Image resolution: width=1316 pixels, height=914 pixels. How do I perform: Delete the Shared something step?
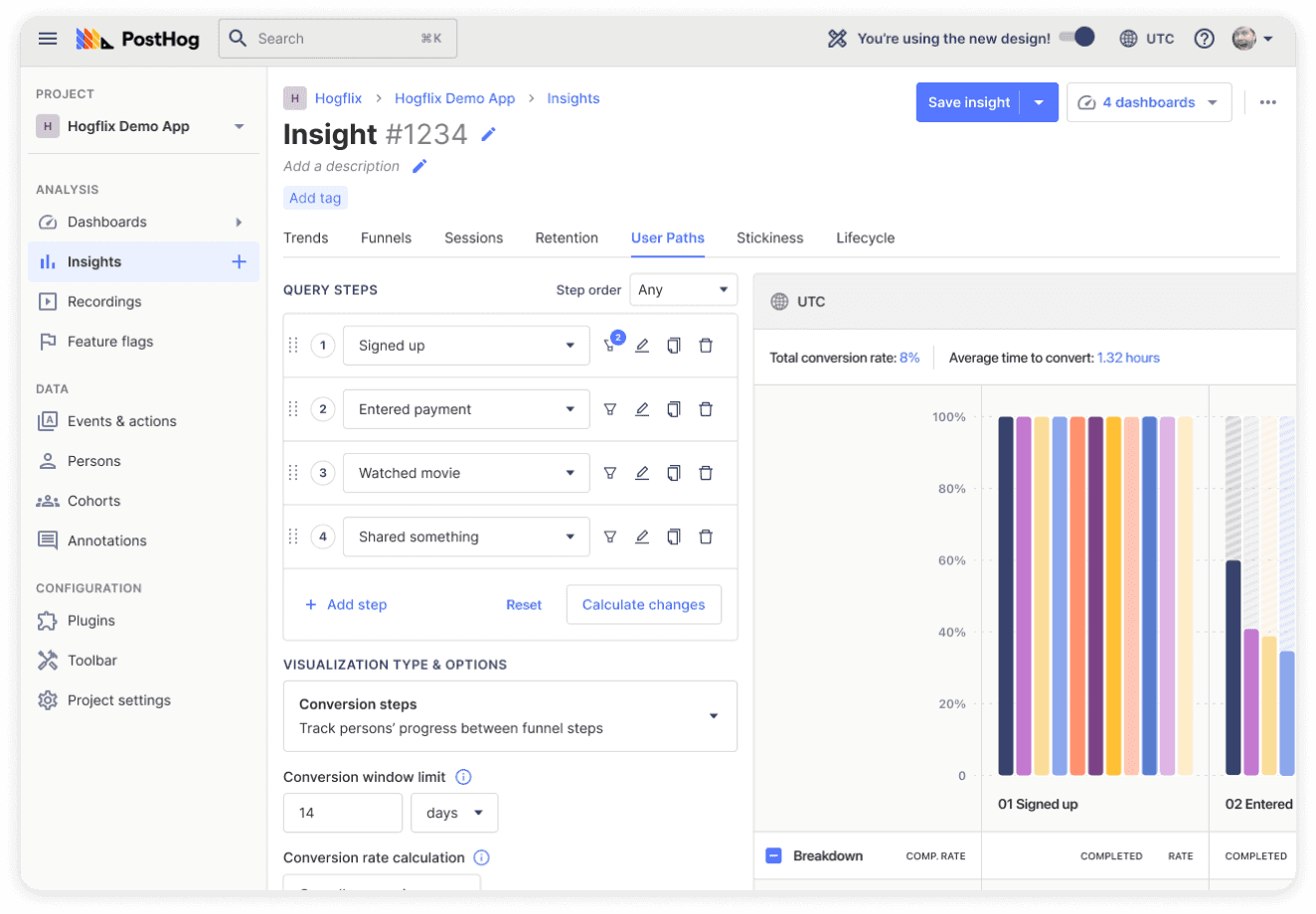point(706,536)
